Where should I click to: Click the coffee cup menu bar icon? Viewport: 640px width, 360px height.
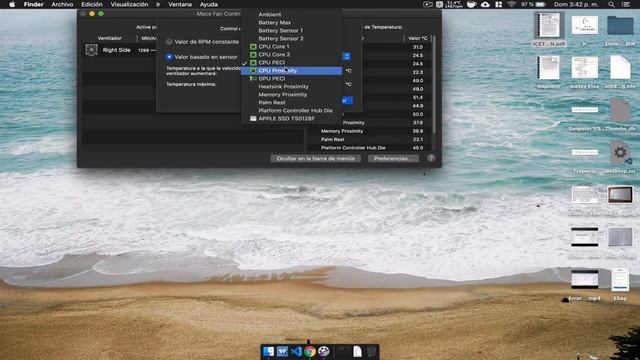click(471, 4)
